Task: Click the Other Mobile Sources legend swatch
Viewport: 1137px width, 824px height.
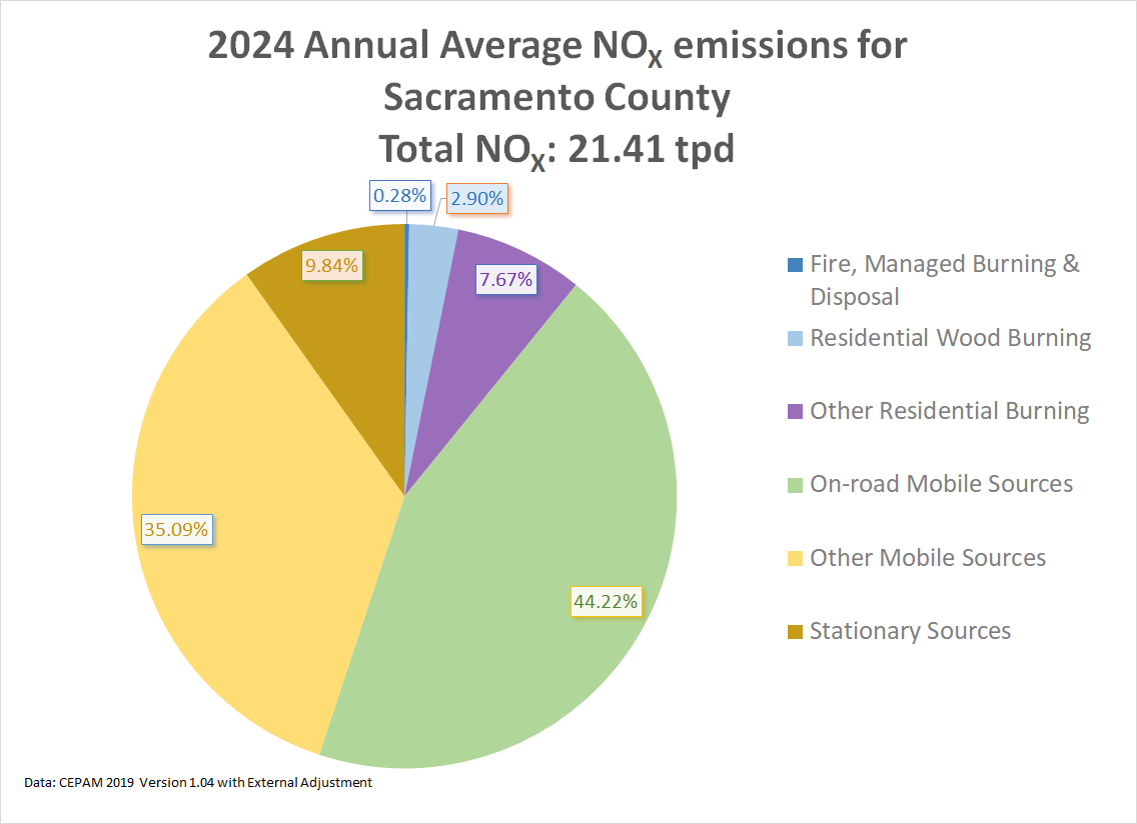Action: pyautogui.click(x=795, y=558)
